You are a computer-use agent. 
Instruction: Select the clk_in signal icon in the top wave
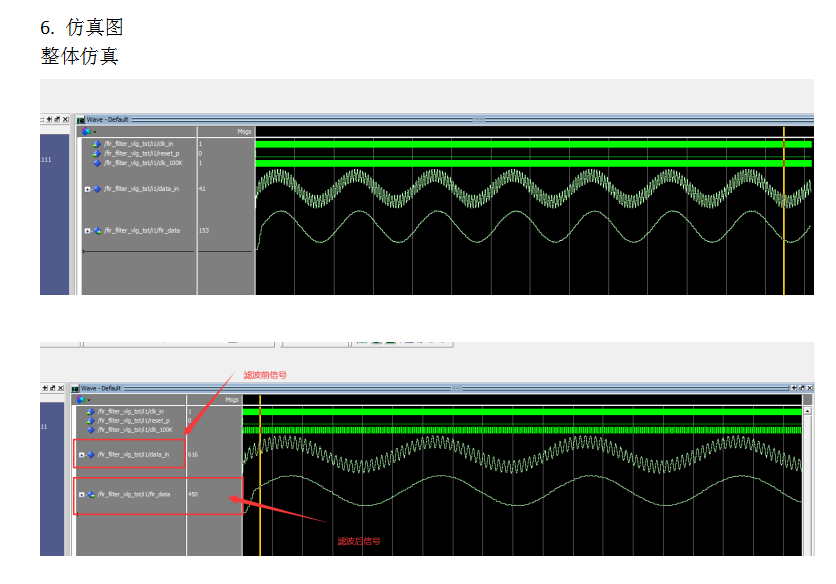pos(97,144)
